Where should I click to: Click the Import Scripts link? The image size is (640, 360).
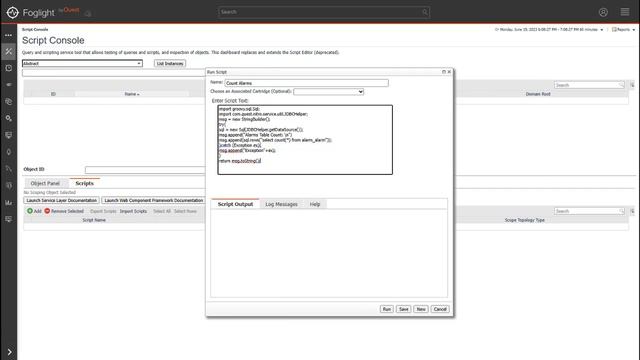(x=133, y=211)
